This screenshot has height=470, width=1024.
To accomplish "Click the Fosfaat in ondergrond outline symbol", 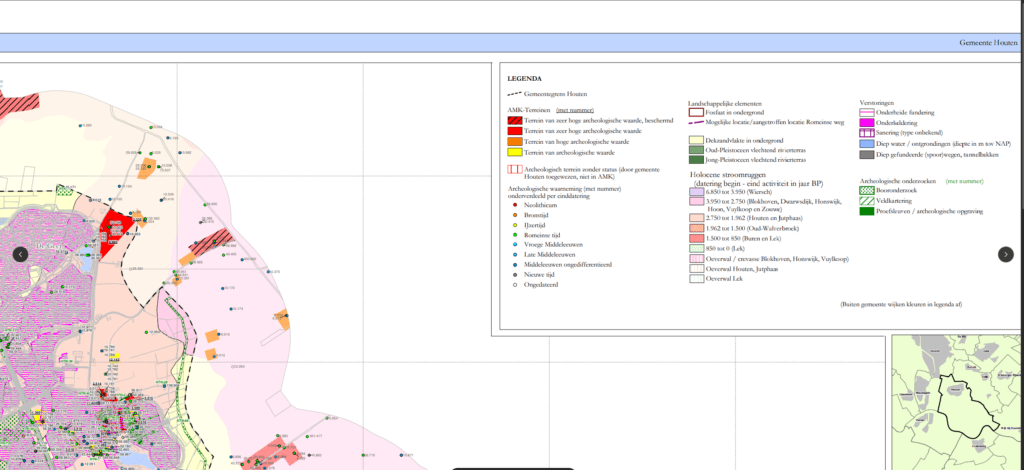I will (x=696, y=113).
